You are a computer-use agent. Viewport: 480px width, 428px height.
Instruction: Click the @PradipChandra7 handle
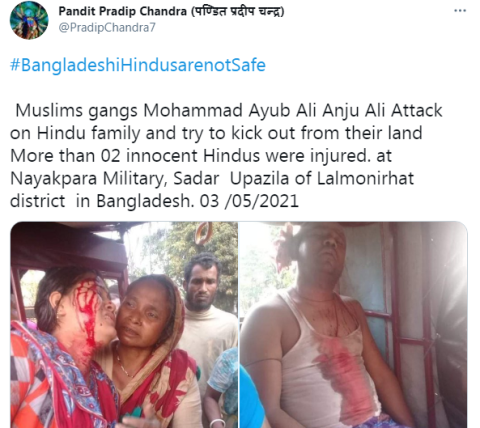pyautogui.click(x=107, y=27)
